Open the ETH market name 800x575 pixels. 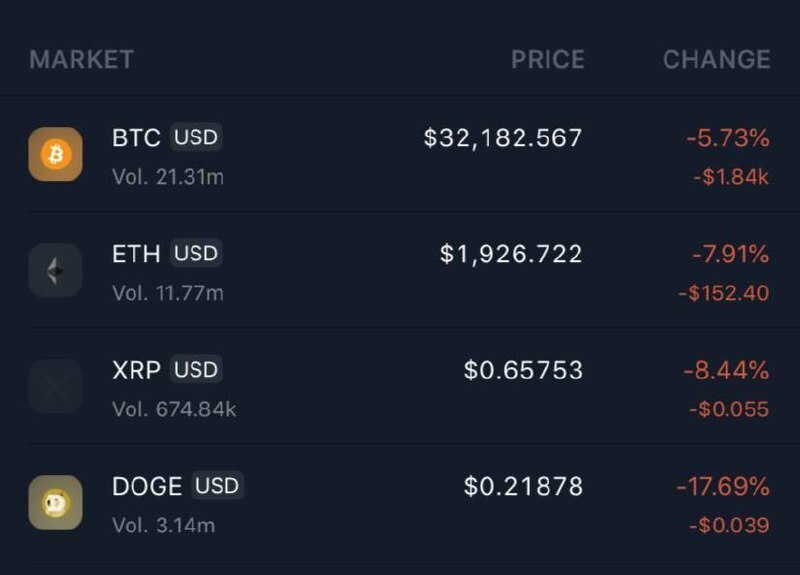(136, 254)
